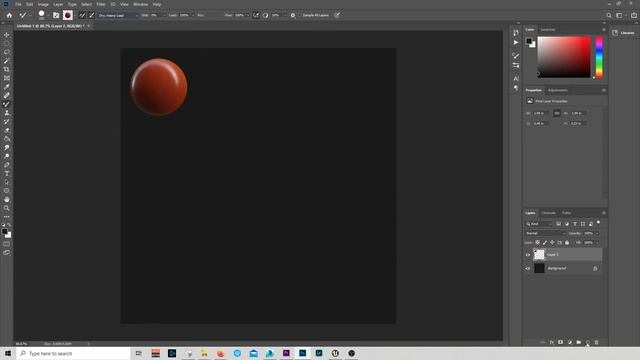Switch to the Swatches tab
The width and height of the screenshot is (640, 360).
pyautogui.click(x=548, y=29)
